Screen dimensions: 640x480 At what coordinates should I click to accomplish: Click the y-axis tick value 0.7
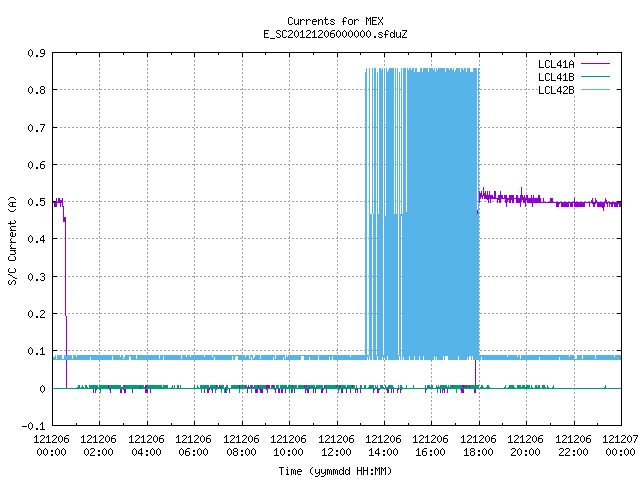36,128
